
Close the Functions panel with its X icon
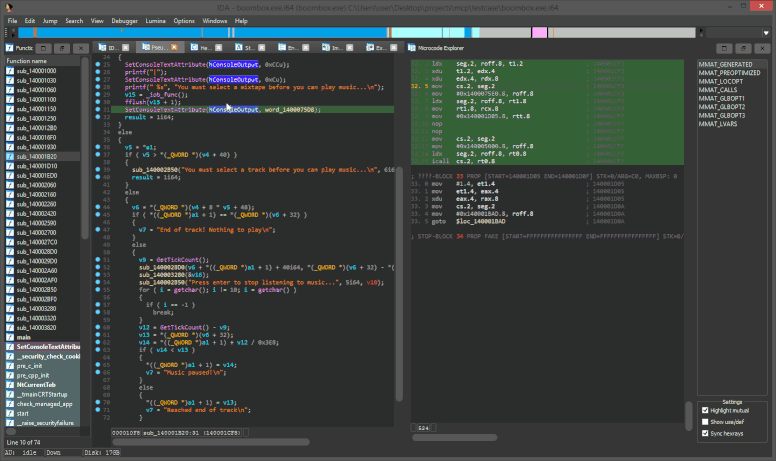coord(82,47)
